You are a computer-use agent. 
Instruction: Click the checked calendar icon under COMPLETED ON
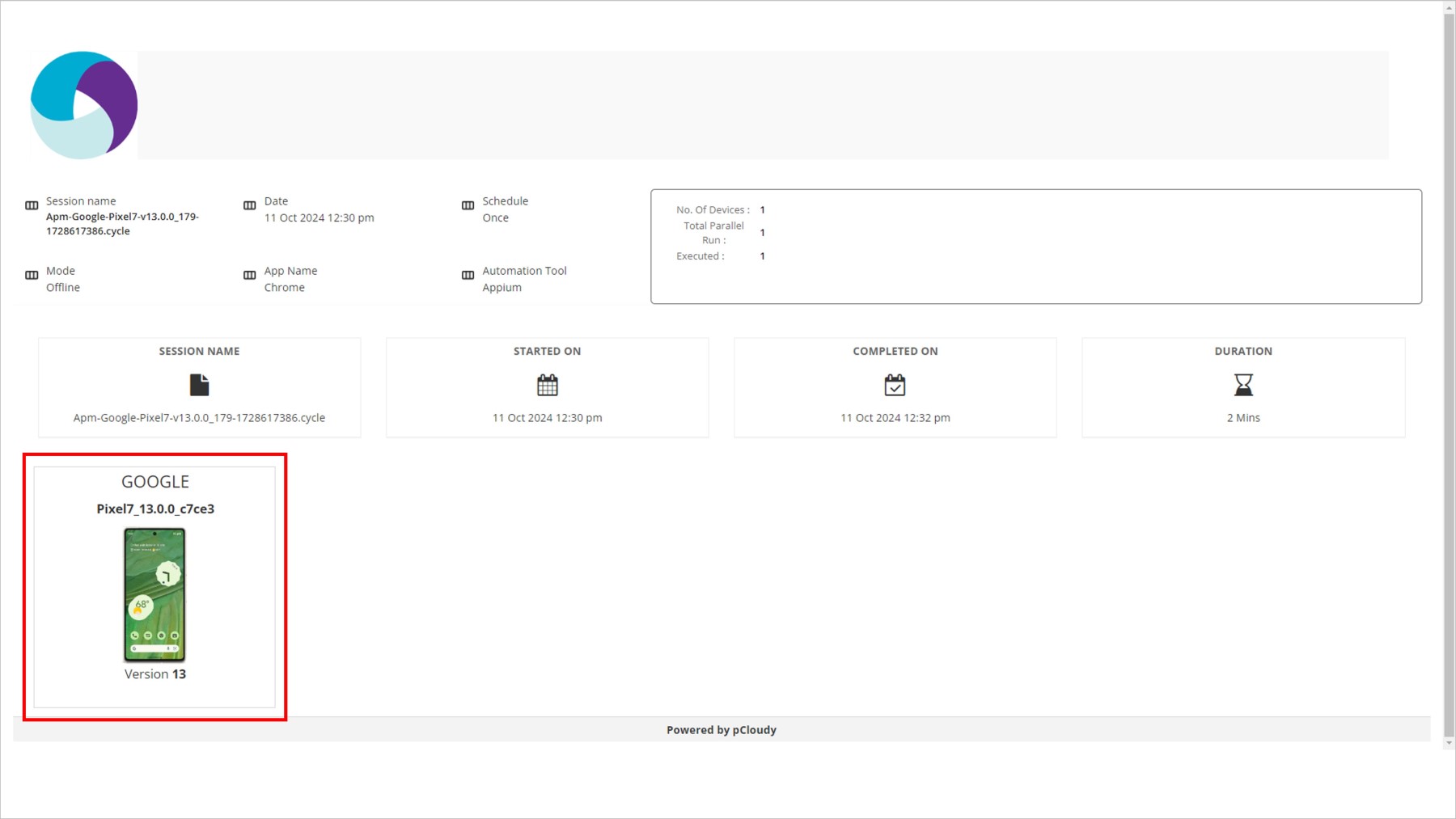pos(895,385)
